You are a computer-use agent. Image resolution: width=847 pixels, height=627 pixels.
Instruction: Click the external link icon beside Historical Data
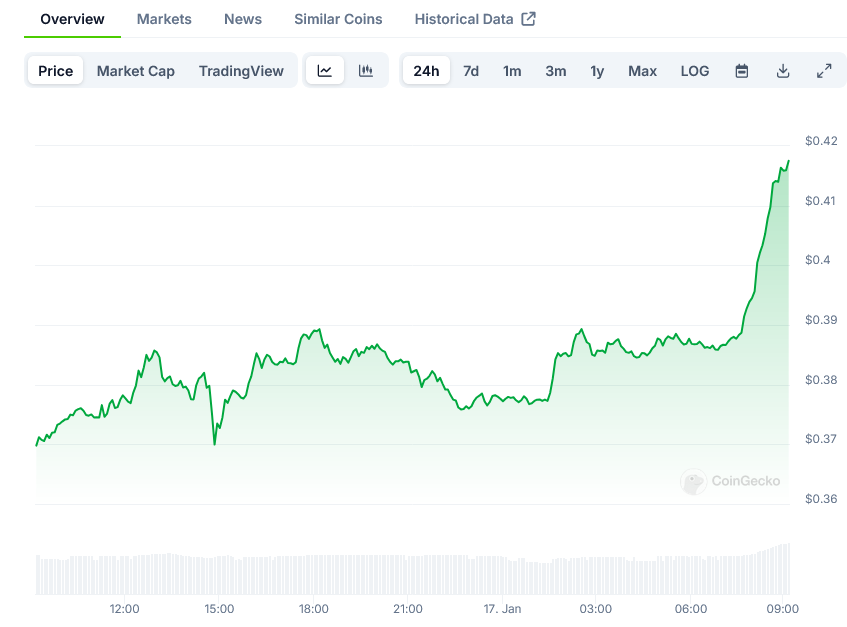point(529,19)
